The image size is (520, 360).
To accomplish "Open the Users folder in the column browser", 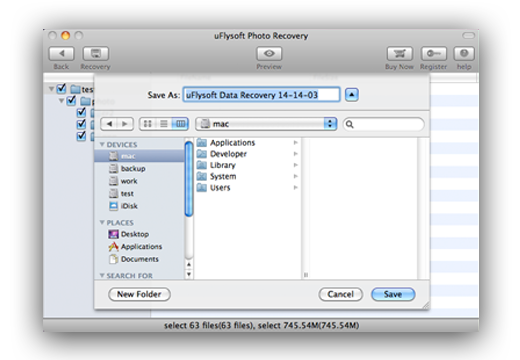I will point(247,188).
